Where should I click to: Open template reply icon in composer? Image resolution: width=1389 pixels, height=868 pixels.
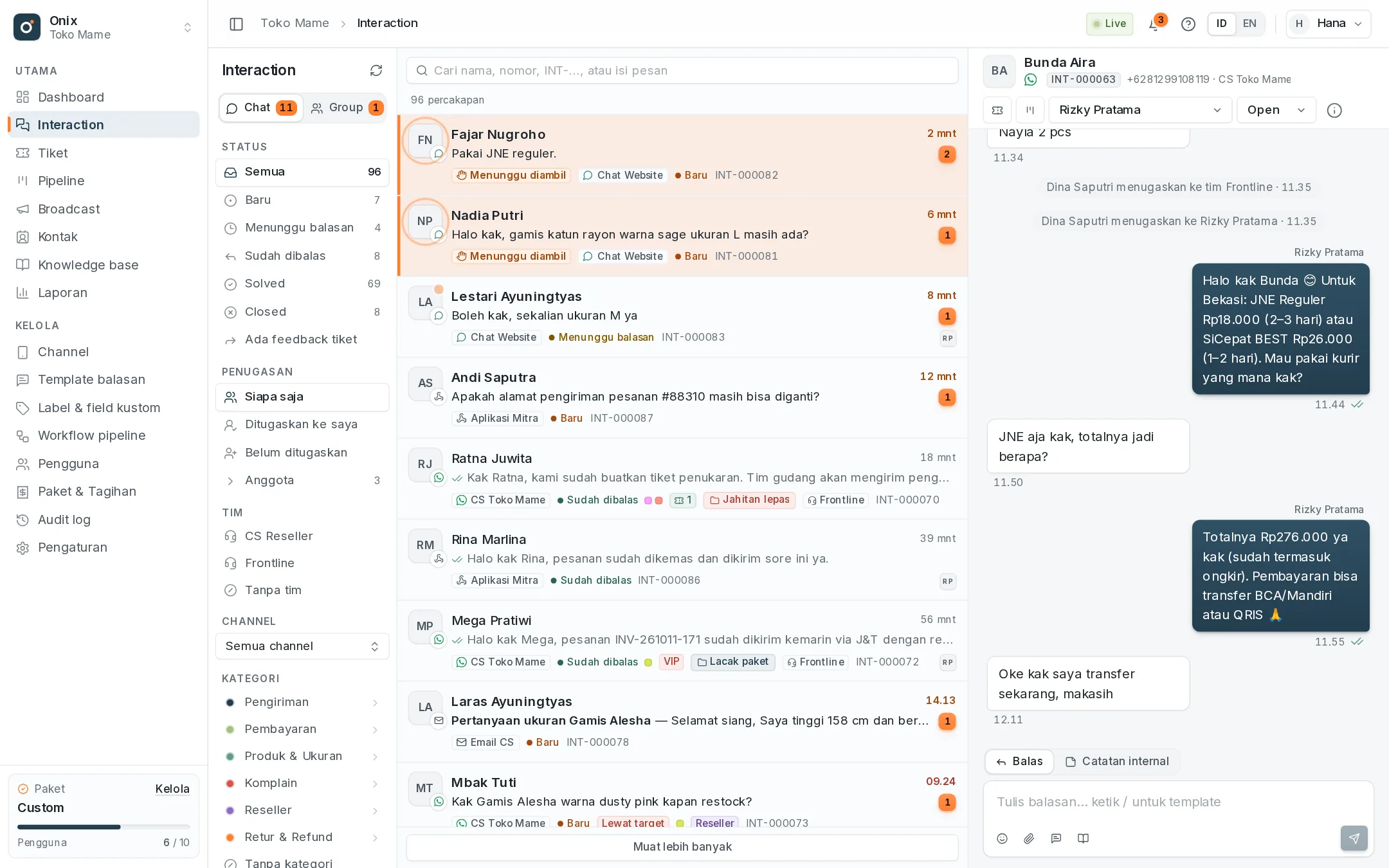[x=1056, y=838]
